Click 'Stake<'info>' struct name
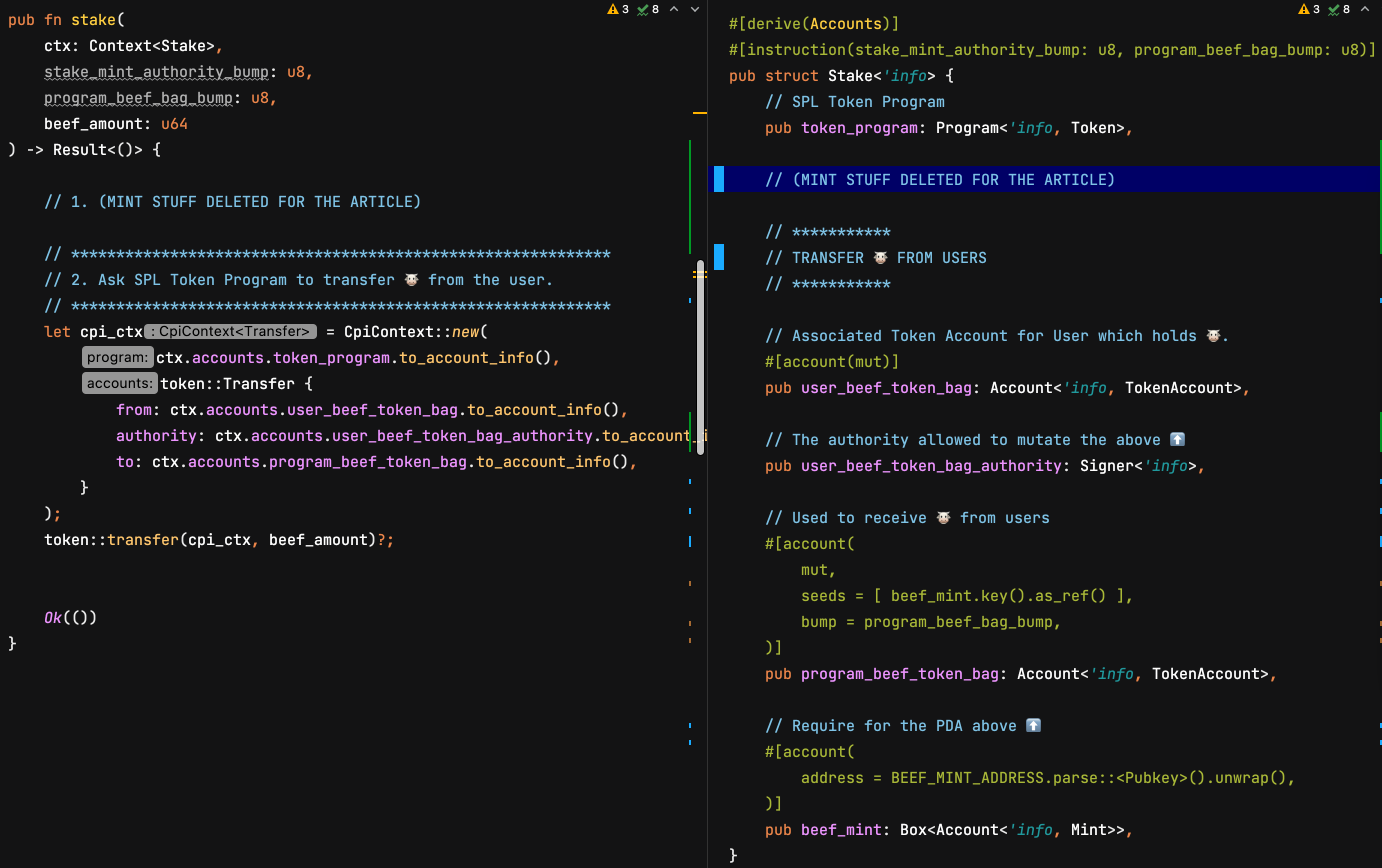The image size is (1382, 868). [x=881, y=76]
